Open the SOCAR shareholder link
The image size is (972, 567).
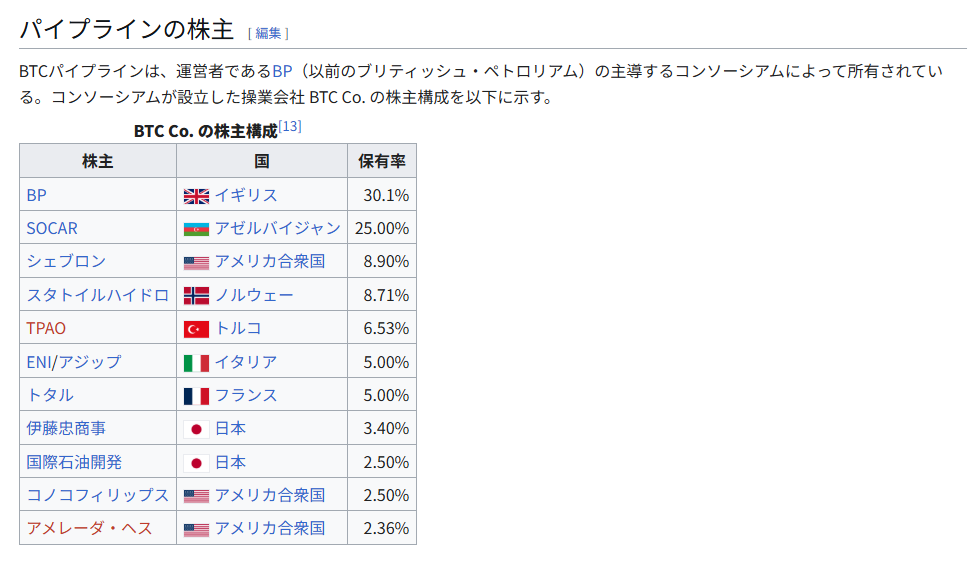[52, 228]
